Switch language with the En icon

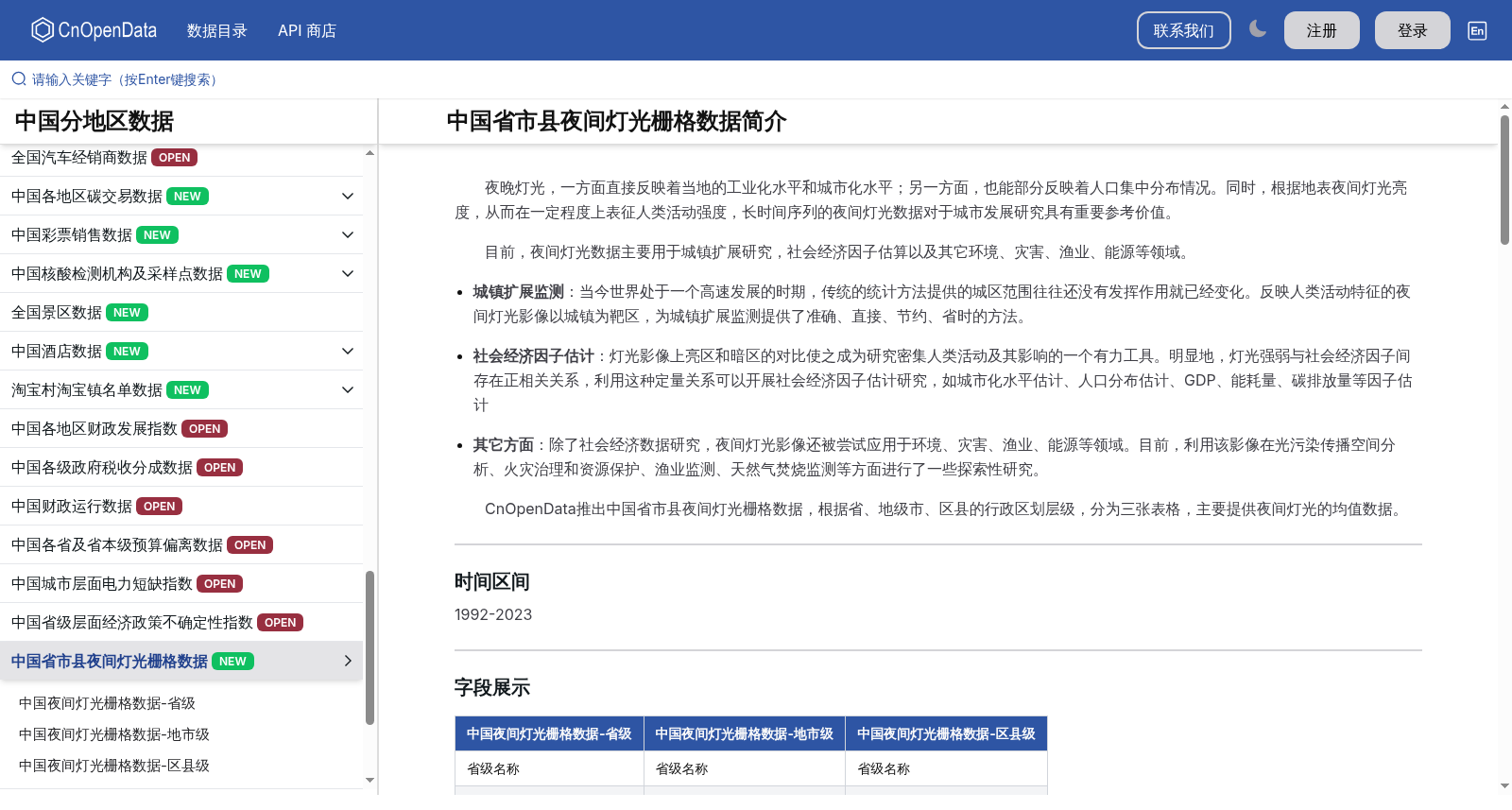1477,30
